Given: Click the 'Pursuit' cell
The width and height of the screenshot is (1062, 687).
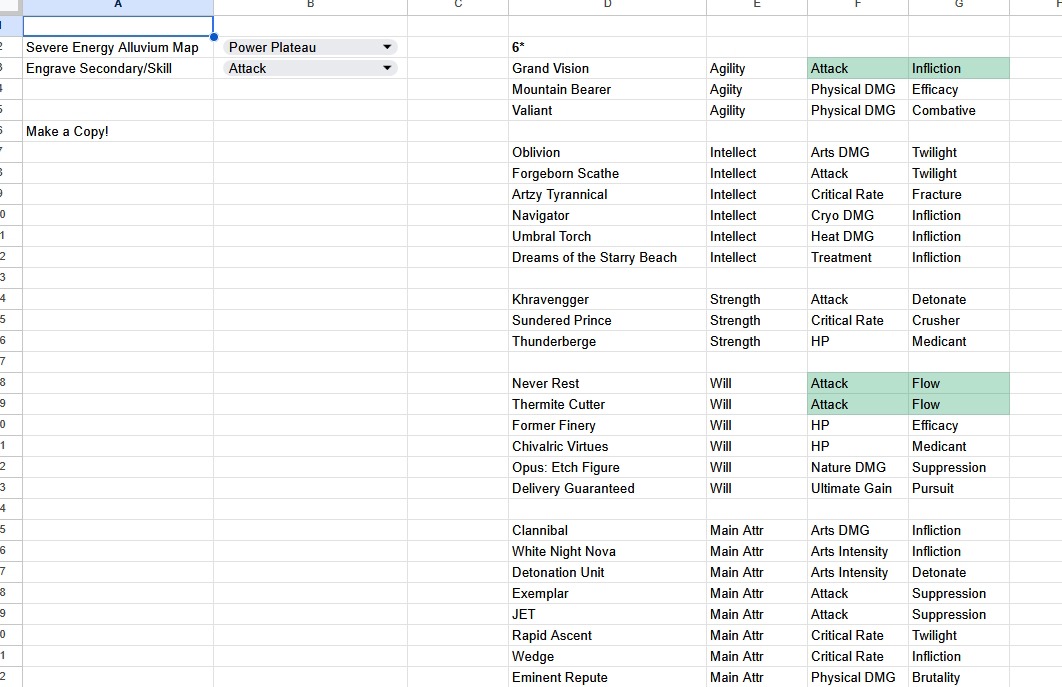Looking at the screenshot, I should click(x=959, y=488).
